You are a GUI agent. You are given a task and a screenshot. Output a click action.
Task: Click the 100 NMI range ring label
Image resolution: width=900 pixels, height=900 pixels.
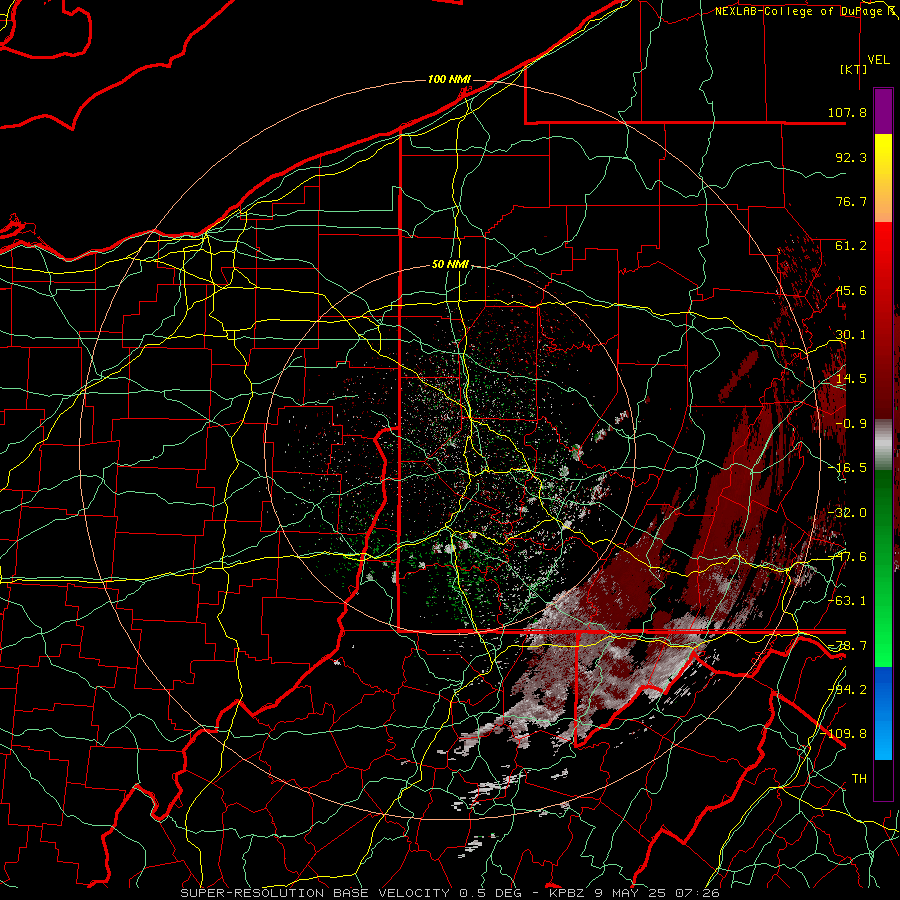(x=449, y=79)
